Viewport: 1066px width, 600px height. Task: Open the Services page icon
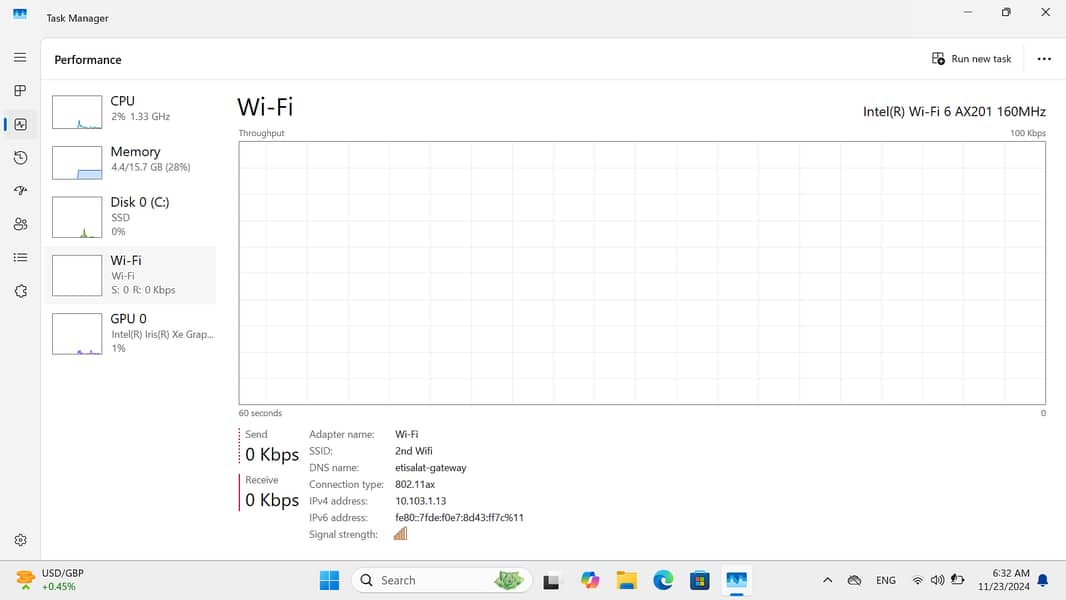[x=20, y=291]
